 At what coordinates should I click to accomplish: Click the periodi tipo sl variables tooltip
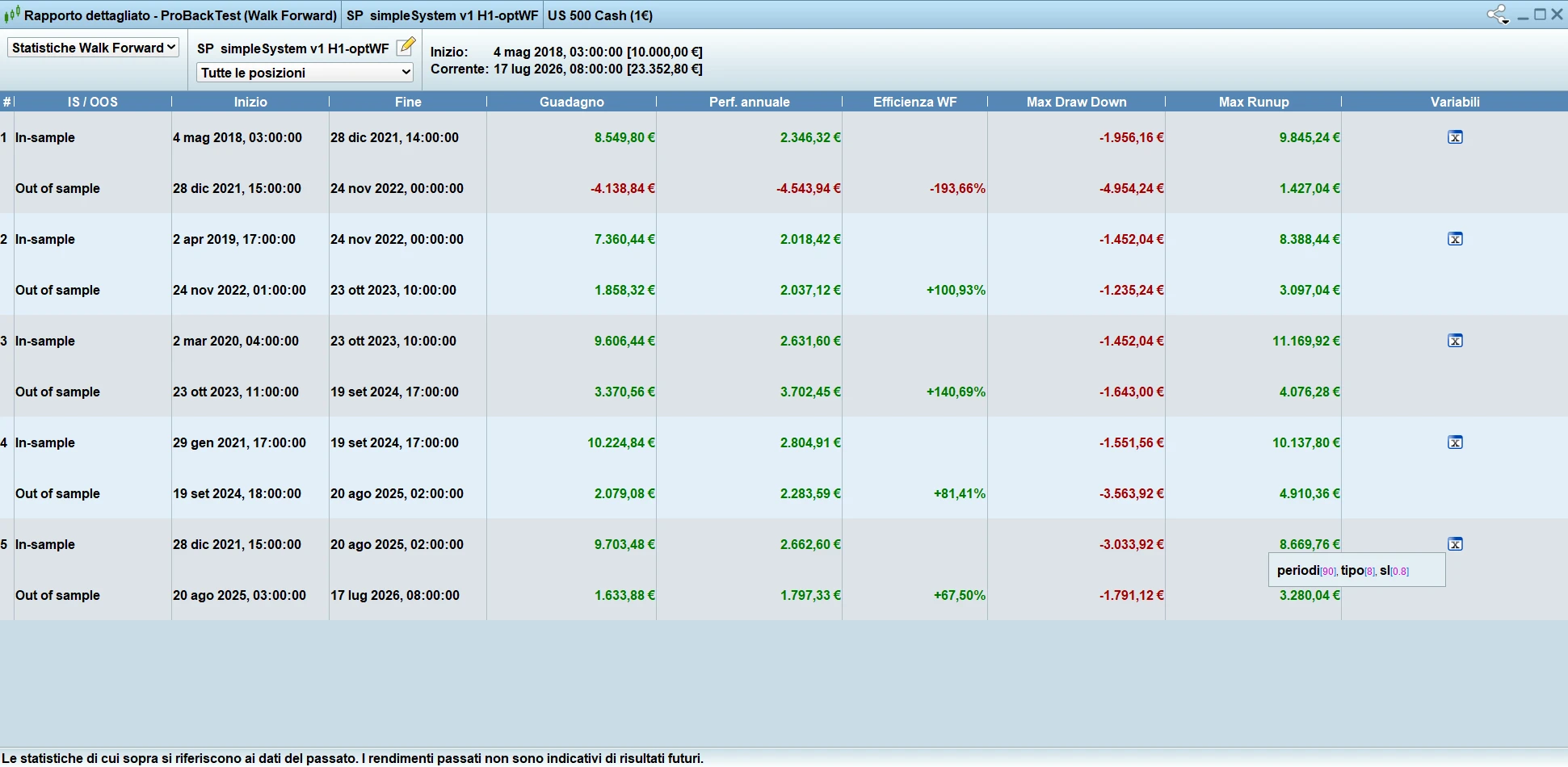tap(1356, 570)
